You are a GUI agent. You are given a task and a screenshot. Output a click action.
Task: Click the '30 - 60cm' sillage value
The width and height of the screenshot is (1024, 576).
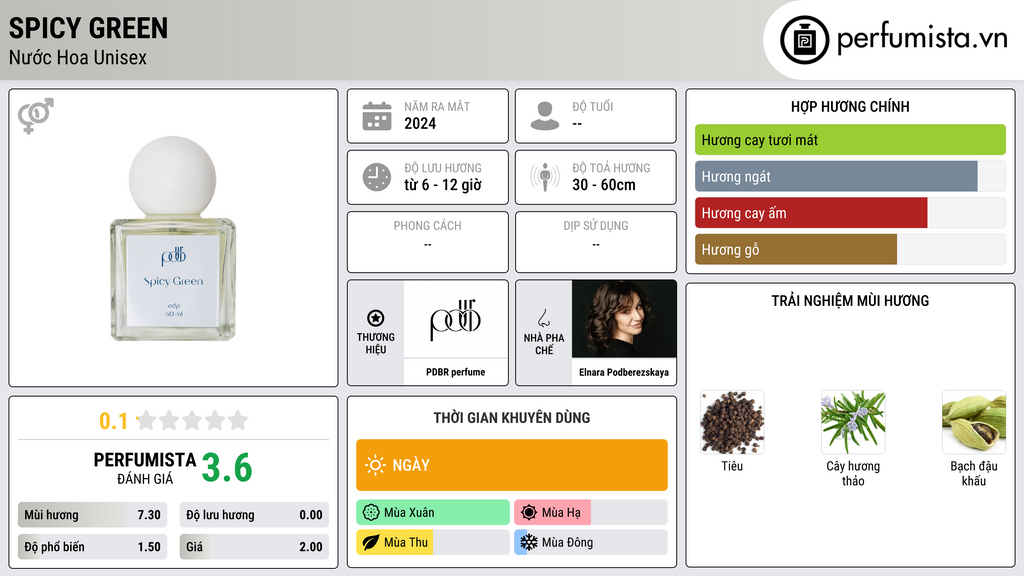pyautogui.click(x=604, y=185)
